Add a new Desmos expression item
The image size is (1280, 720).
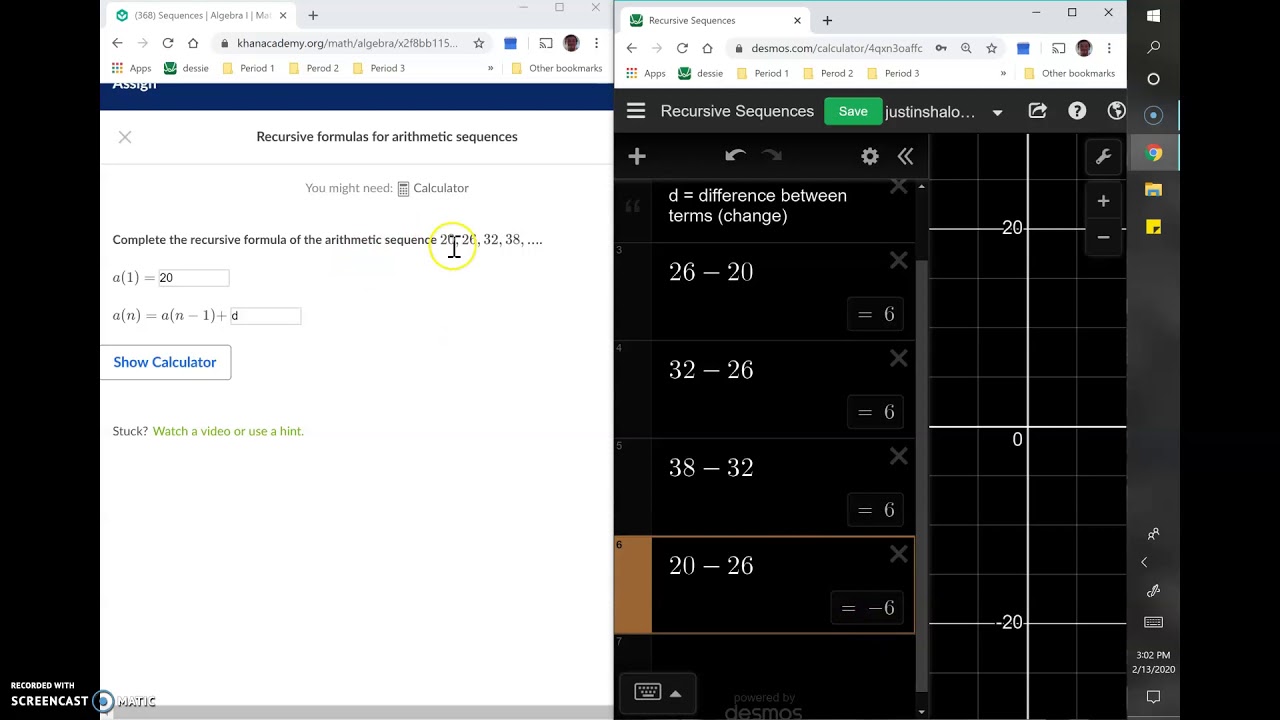[637, 156]
